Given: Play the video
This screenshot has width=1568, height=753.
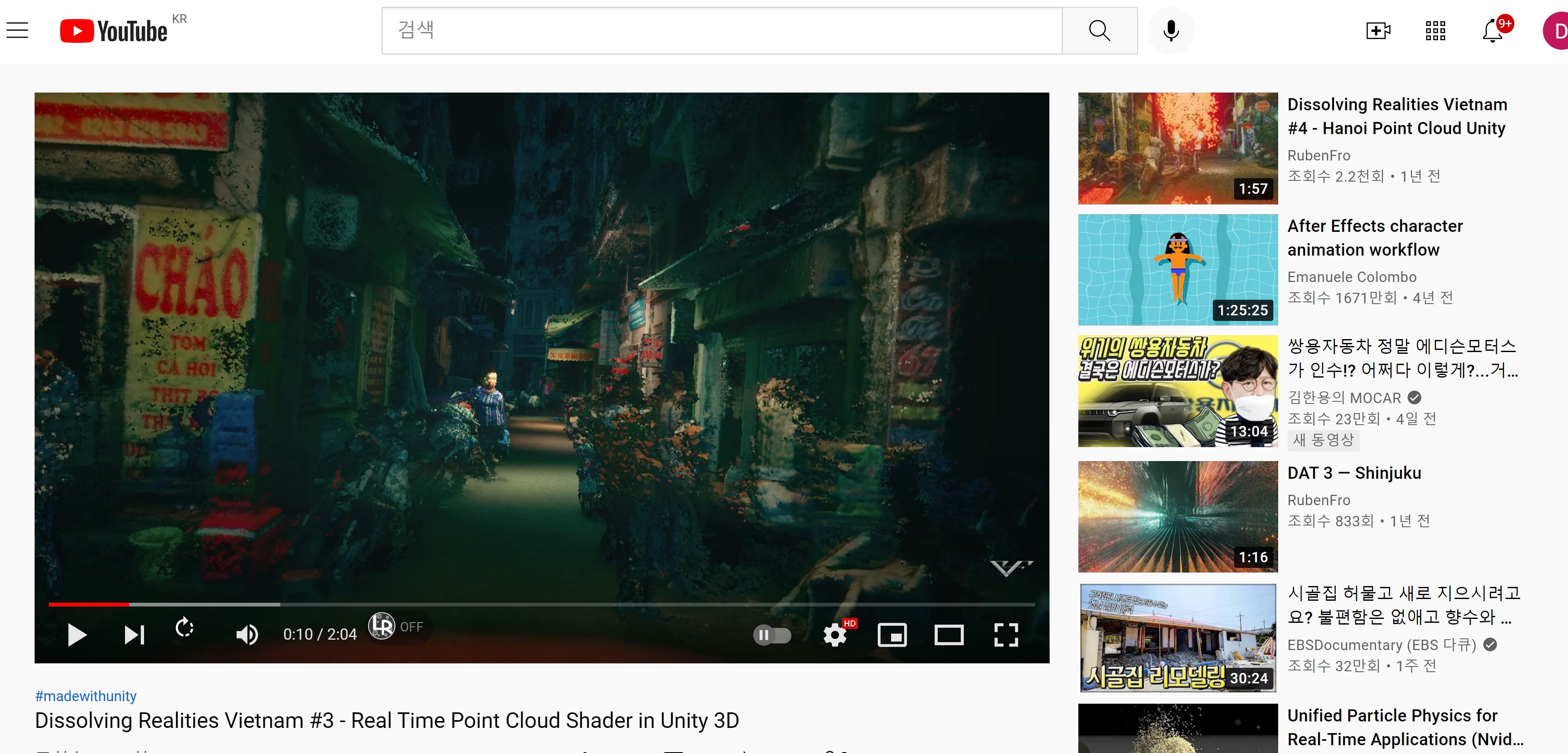Looking at the screenshot, I should [77, 635].
